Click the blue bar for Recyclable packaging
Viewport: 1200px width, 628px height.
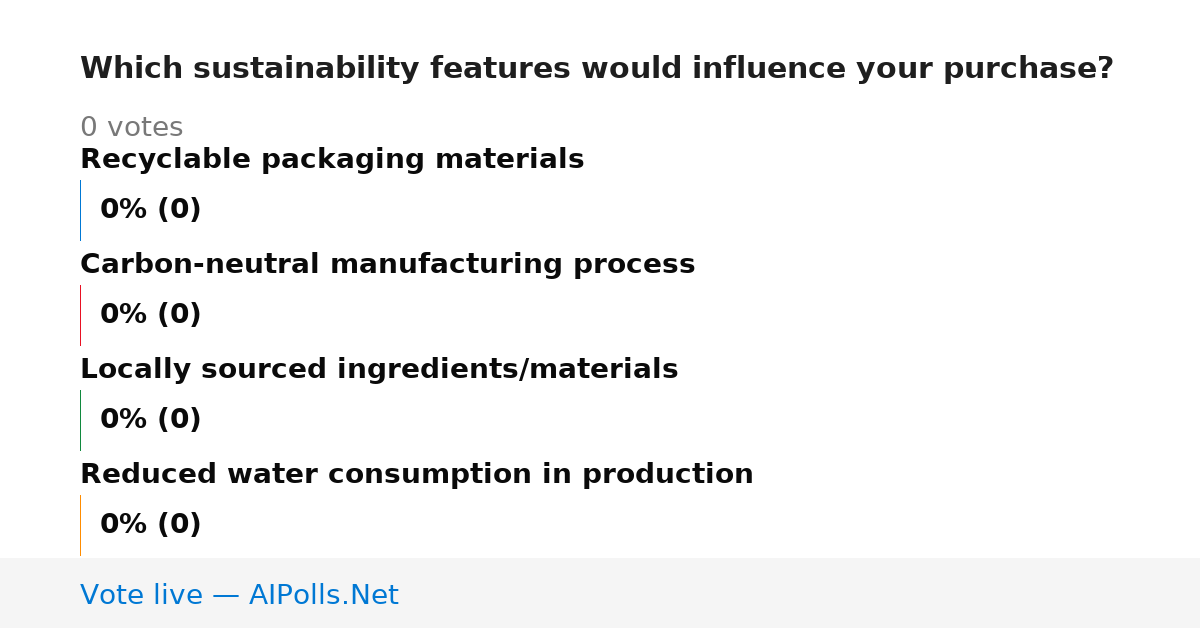pos(81,210)
